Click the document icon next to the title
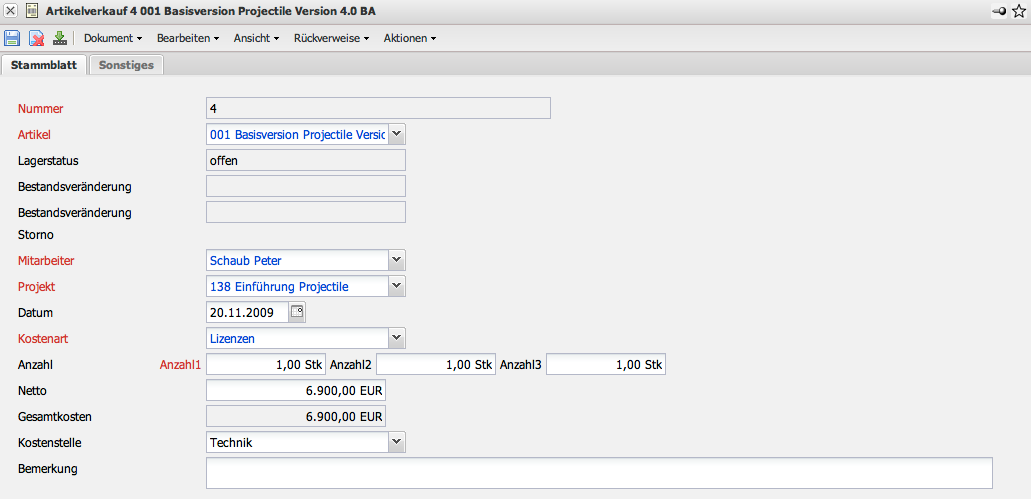Screen dimensions: 1031x499 (31, 10)
